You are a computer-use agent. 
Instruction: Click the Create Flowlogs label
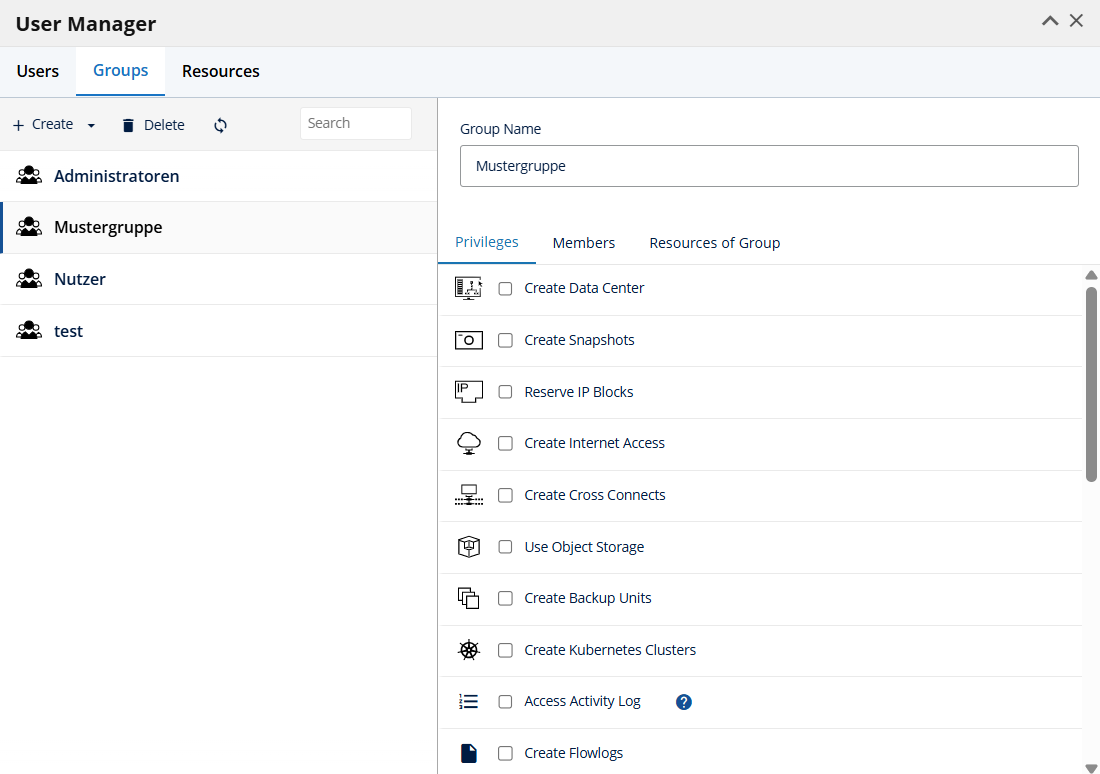click(x=574, y=754)
